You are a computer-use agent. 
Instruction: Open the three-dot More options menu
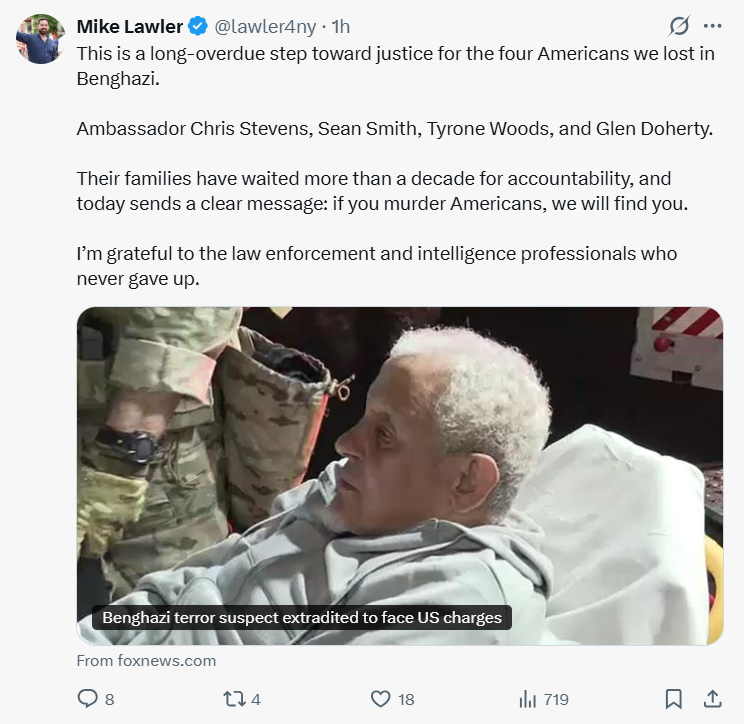click(x=712, y=26)
